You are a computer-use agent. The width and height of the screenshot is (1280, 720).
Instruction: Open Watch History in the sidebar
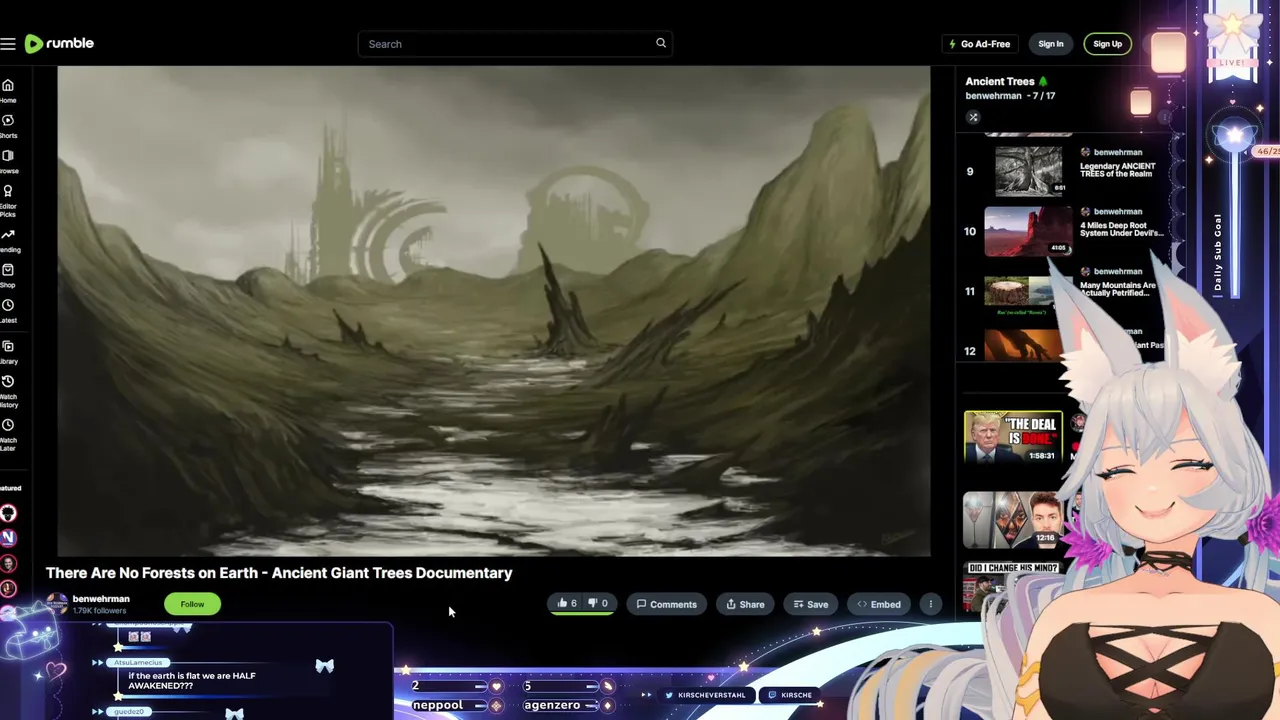click(x=8, y=392)
